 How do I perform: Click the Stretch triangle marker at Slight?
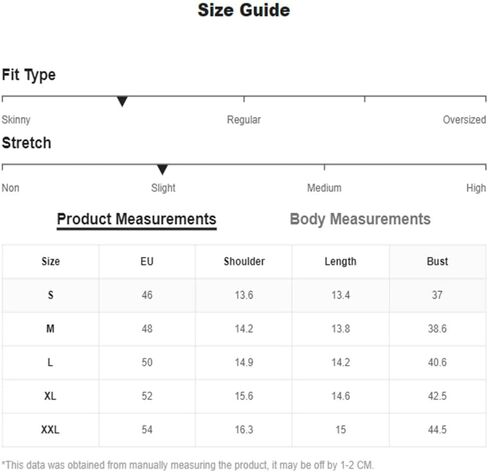point(162,169)
